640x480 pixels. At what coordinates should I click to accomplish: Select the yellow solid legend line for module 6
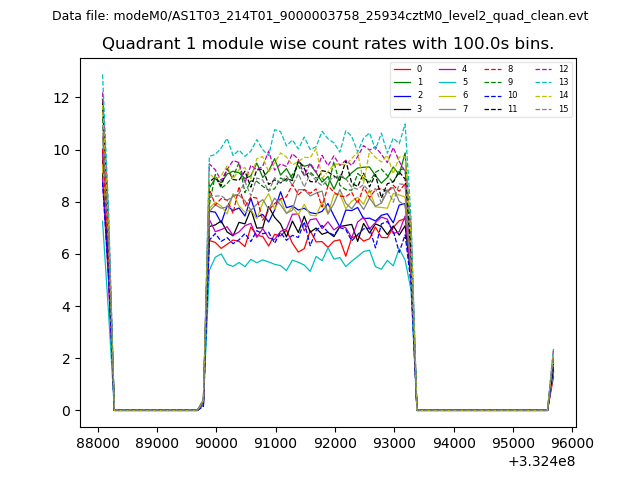tap(446, 95)
